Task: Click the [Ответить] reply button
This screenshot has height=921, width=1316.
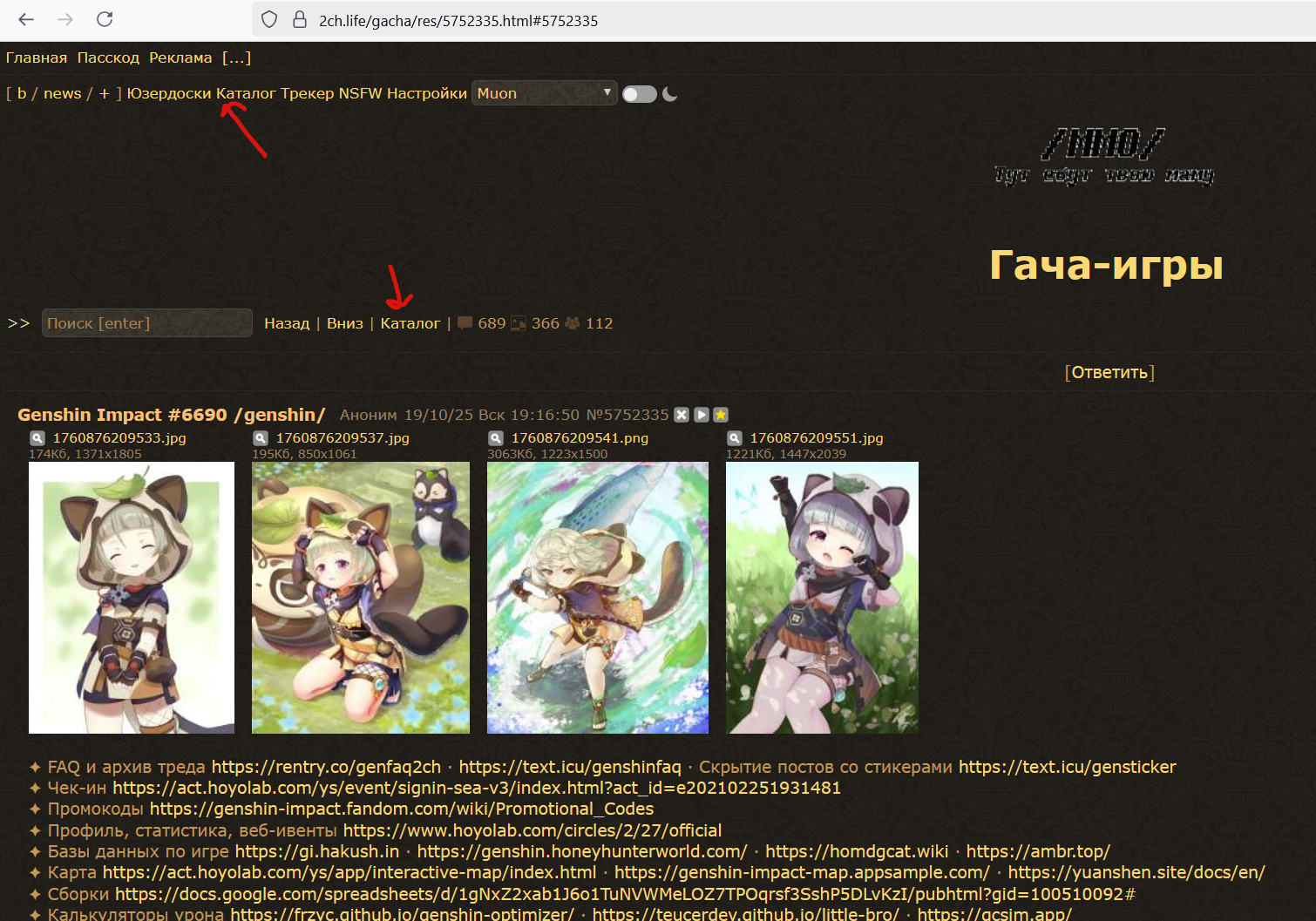Action: click(1109, 372)
